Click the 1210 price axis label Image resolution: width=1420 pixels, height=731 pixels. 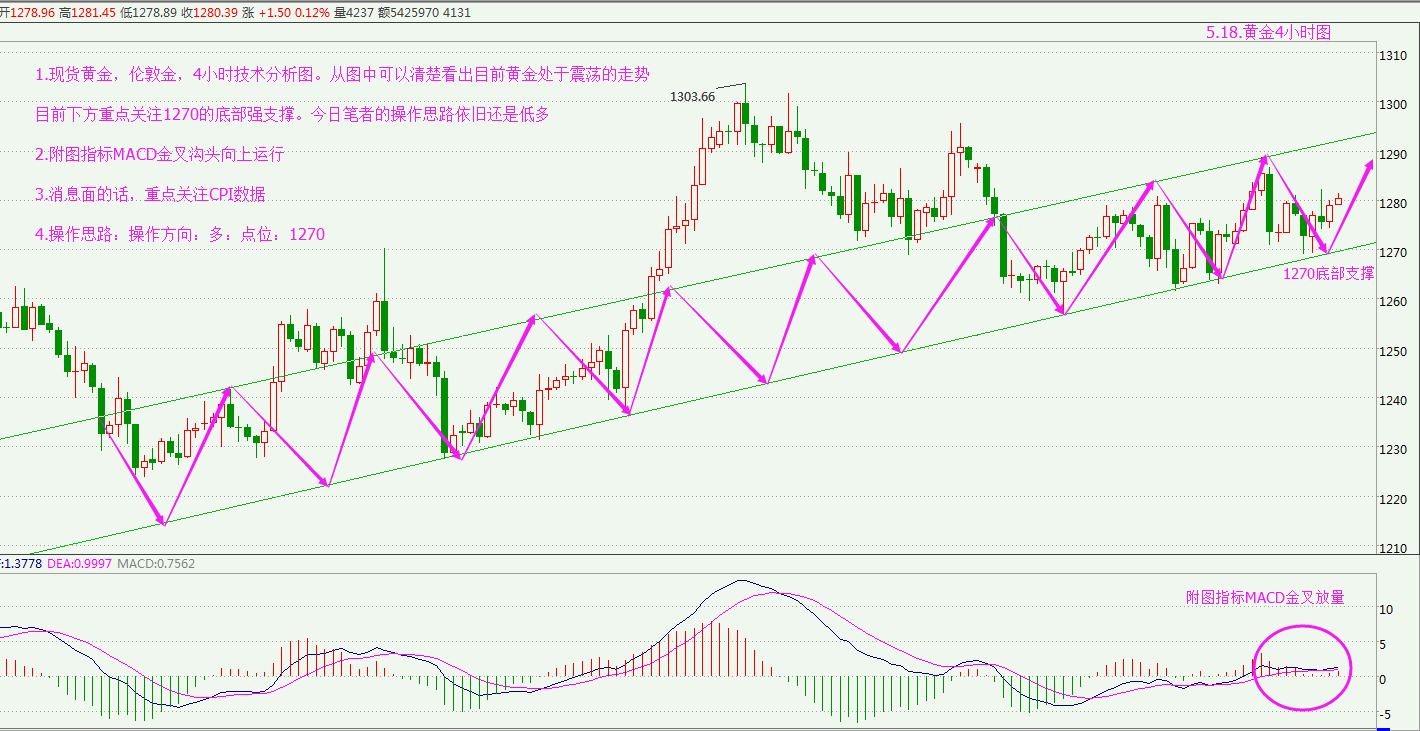(x=1395, y=549)
